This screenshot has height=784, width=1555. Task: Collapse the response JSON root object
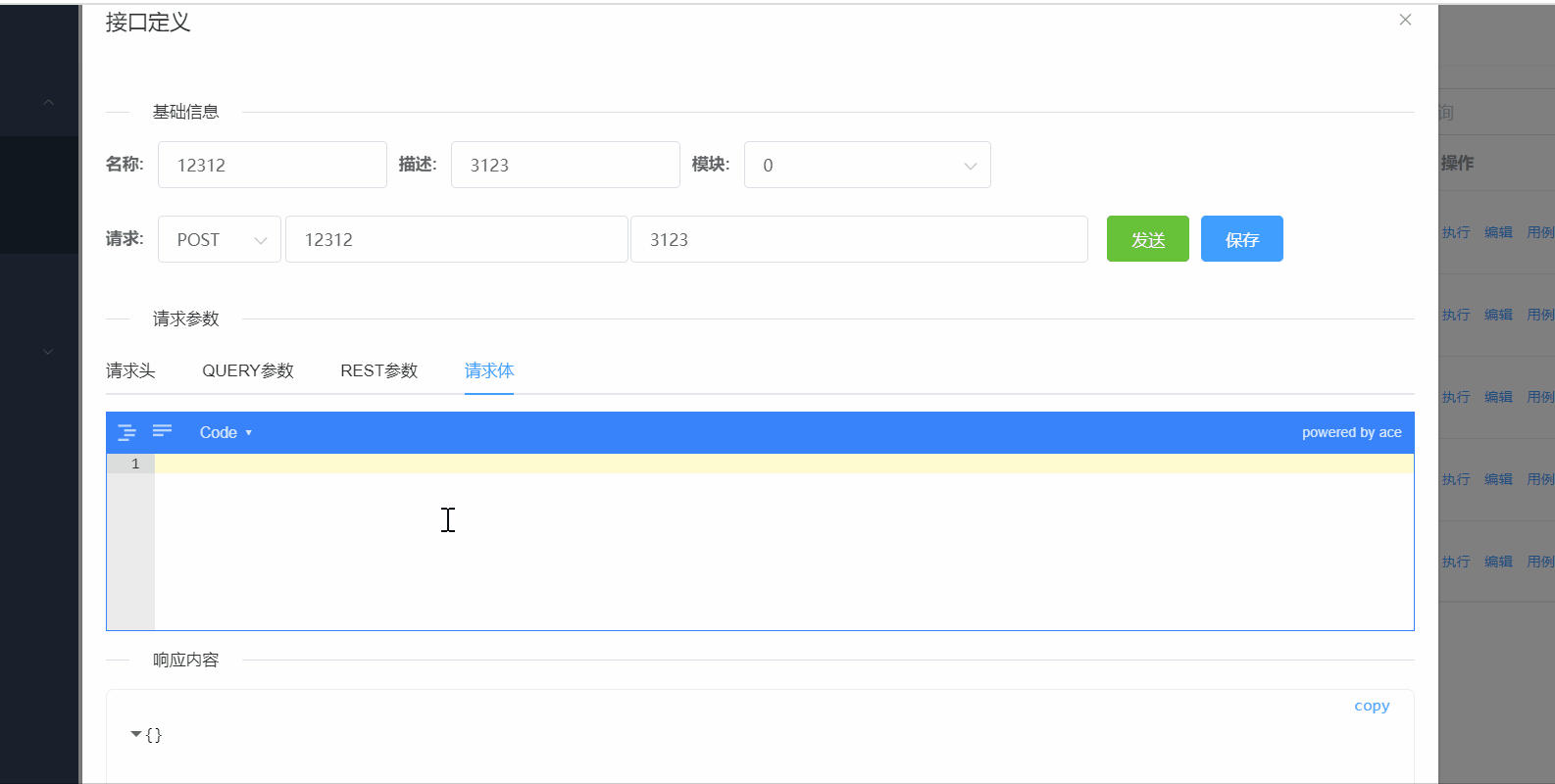[x=135, y=734]
